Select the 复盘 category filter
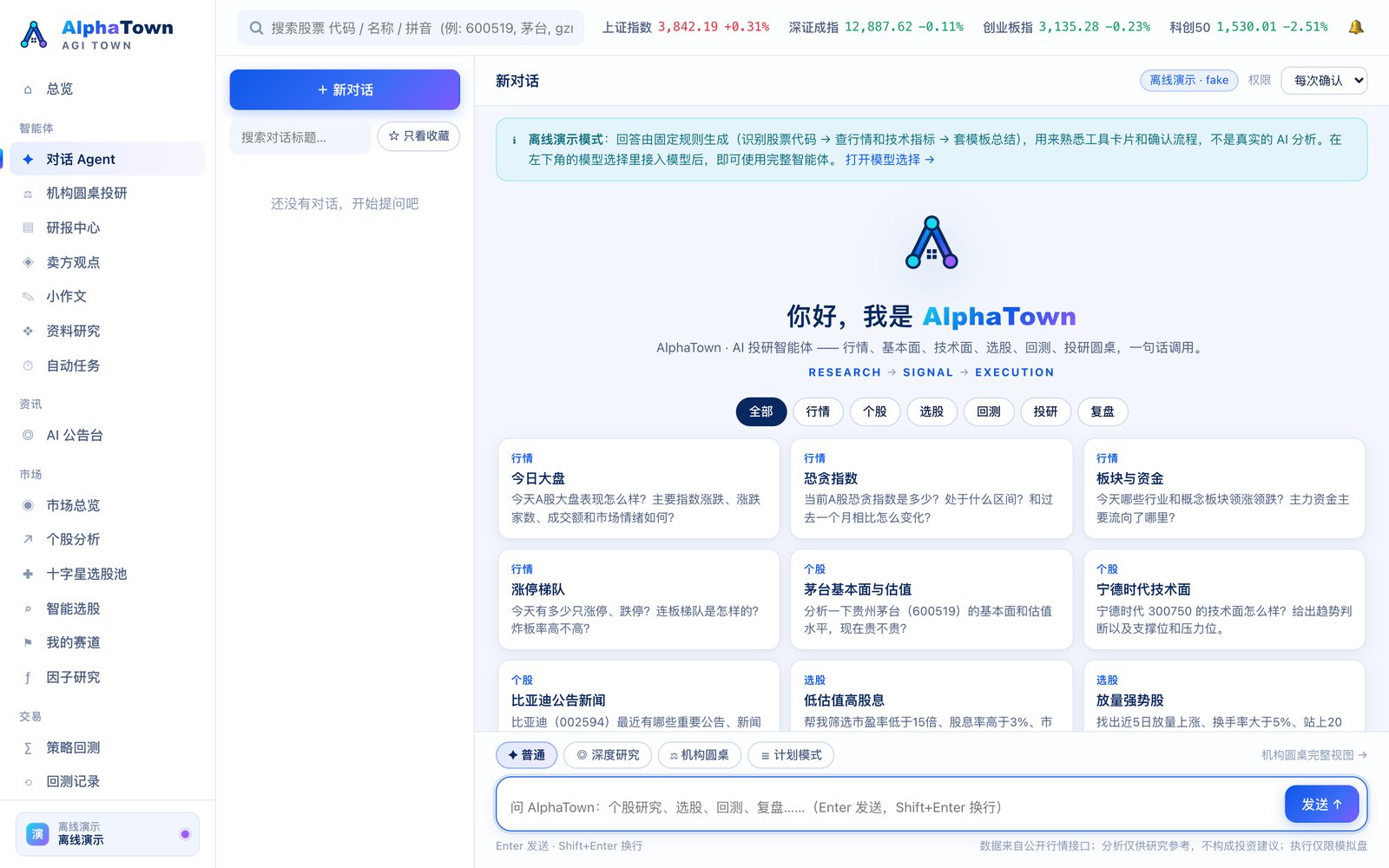1389x868 pixels. coord(1103,411)
